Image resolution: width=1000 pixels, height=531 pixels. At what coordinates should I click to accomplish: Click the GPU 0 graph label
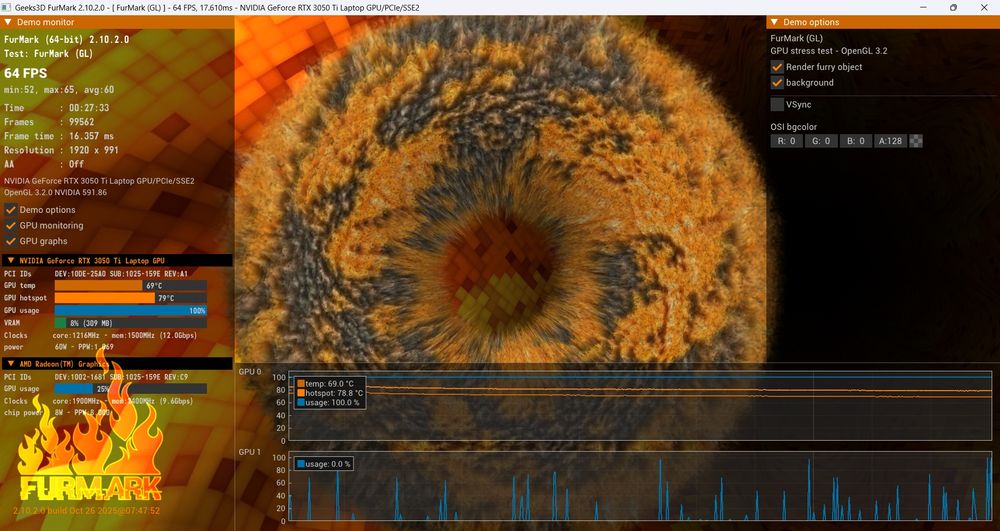[249, 372]
